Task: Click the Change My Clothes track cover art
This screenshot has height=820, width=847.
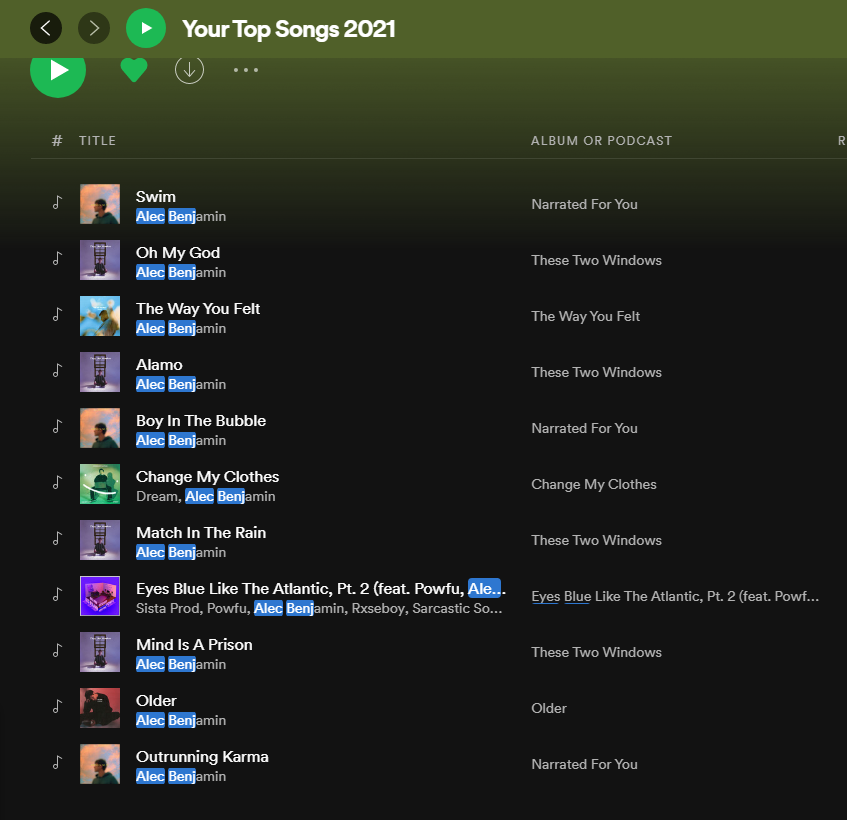Action: pos(100,484)
